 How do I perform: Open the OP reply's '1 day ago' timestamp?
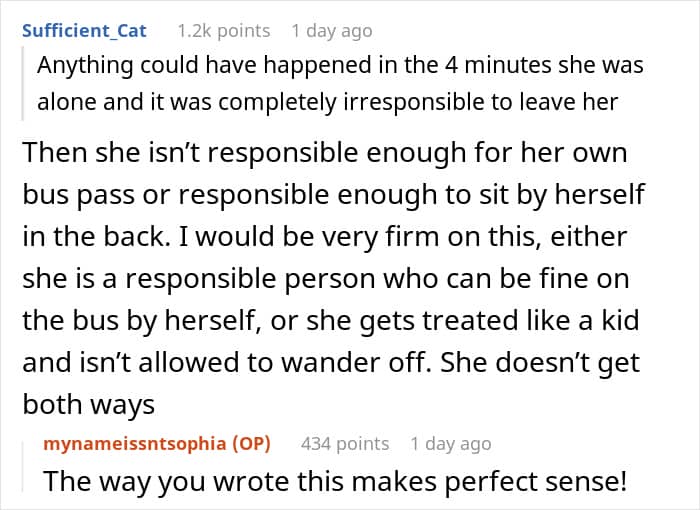click(x=451, y=443)
